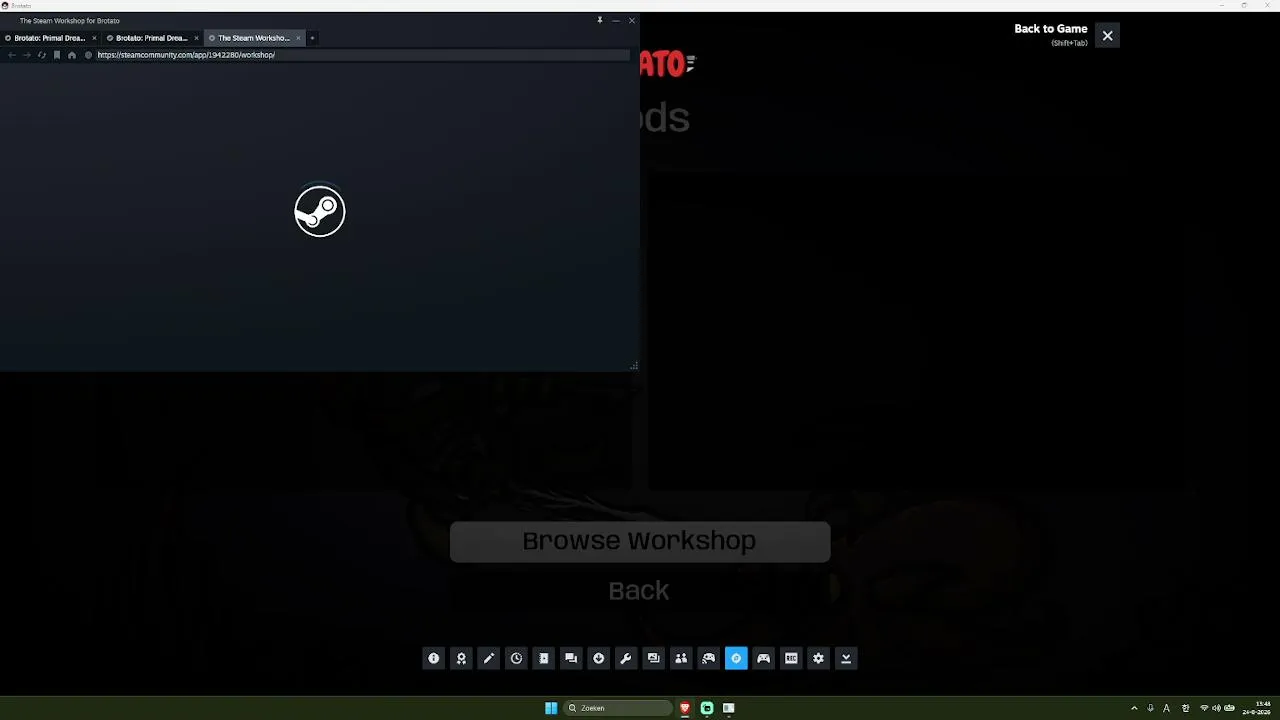
Task: Click the remote play controller icon
Action: point(708,658)
